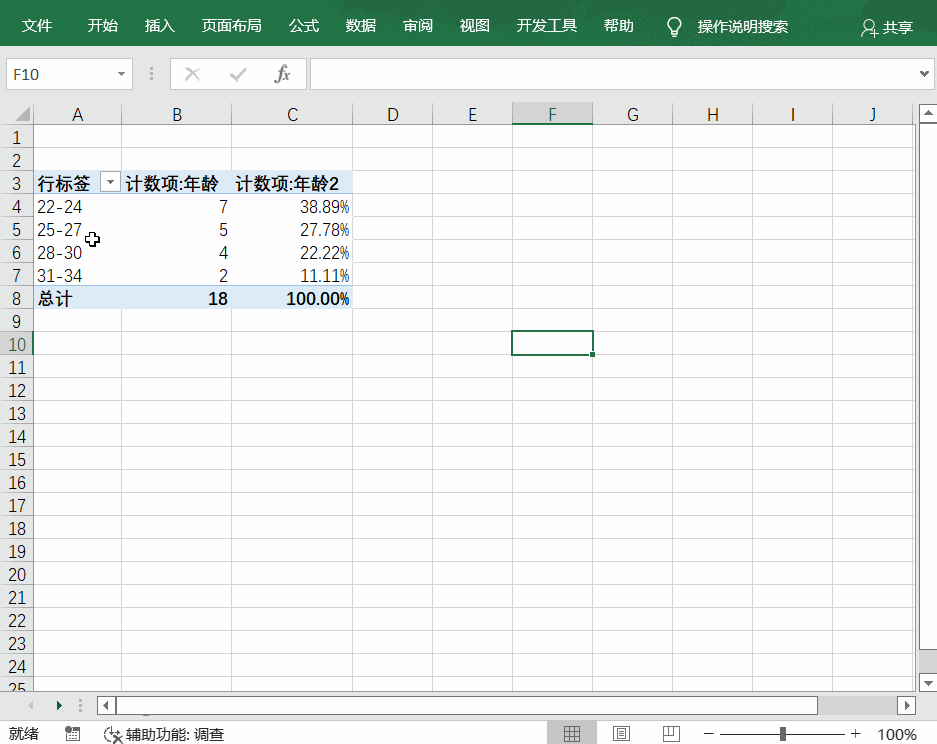Viewport: 937px width, 744px height.
Task: Click the 31-34 row label cell
Action: click(x=78, y=275)
